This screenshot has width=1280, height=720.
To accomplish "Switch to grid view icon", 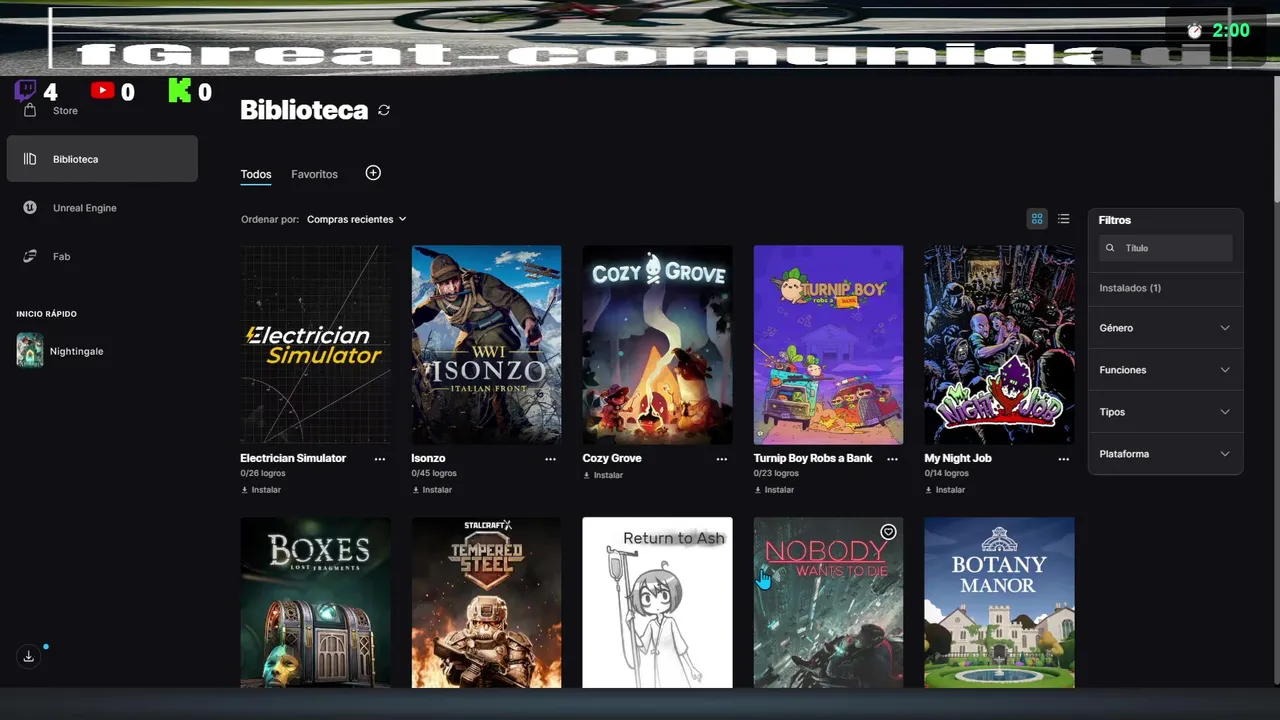I will tap(1037, 219).
